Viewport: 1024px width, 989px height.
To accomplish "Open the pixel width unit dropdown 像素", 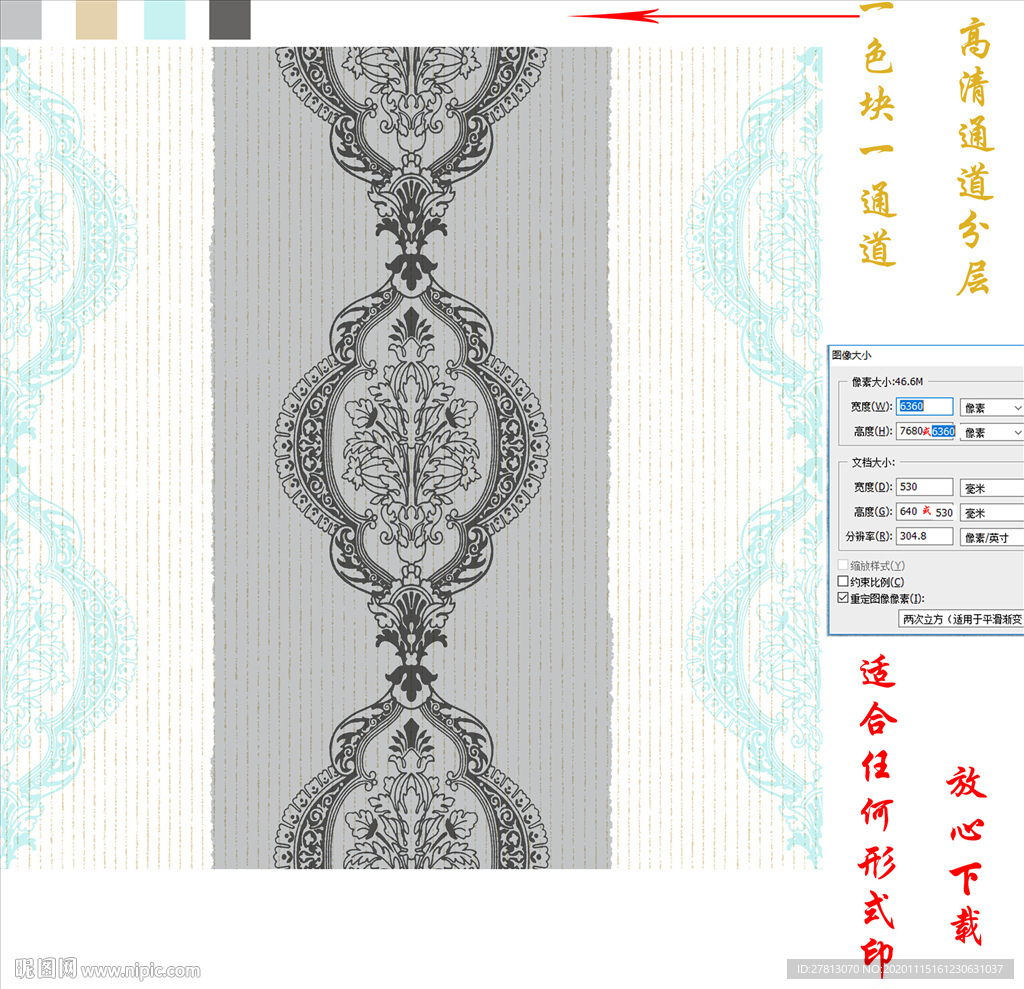I will [x=992, y=408].
